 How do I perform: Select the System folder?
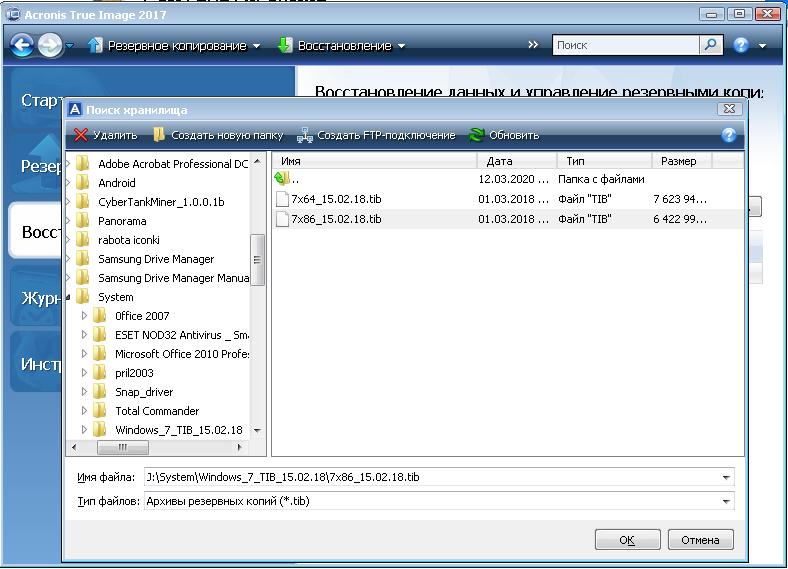105,297
